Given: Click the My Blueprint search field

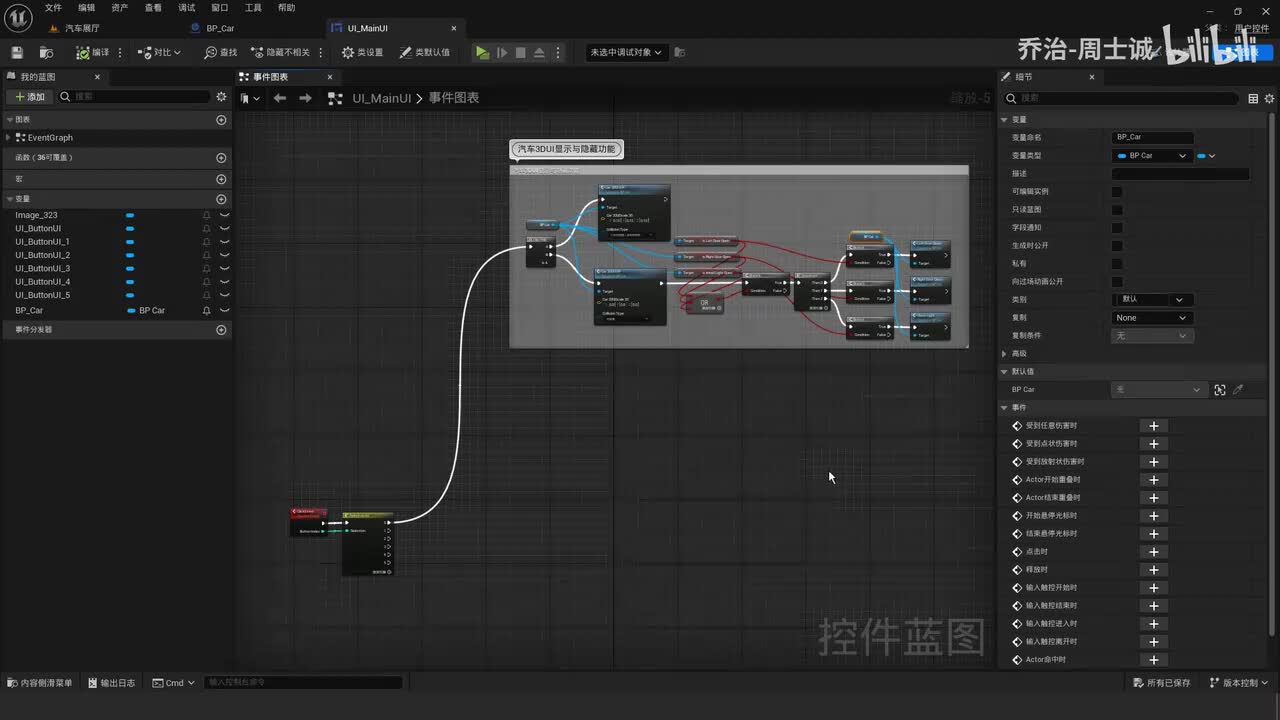Looking at the screenshot, I should pyautogui.click(x=134, y=97).
